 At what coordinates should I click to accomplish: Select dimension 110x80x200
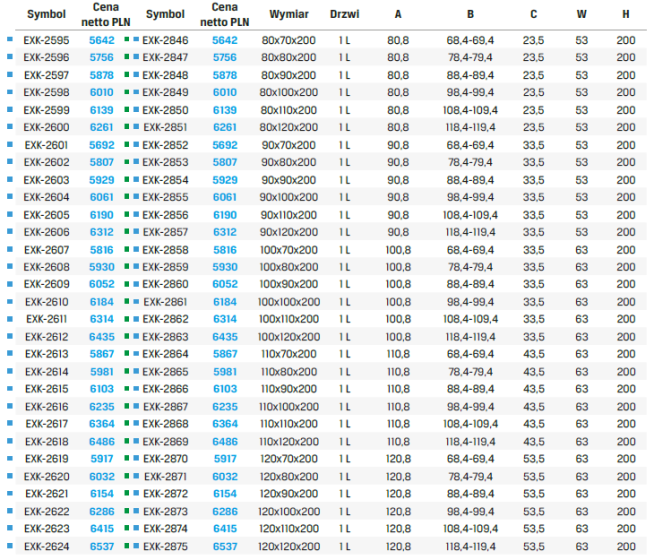point(289,372)
